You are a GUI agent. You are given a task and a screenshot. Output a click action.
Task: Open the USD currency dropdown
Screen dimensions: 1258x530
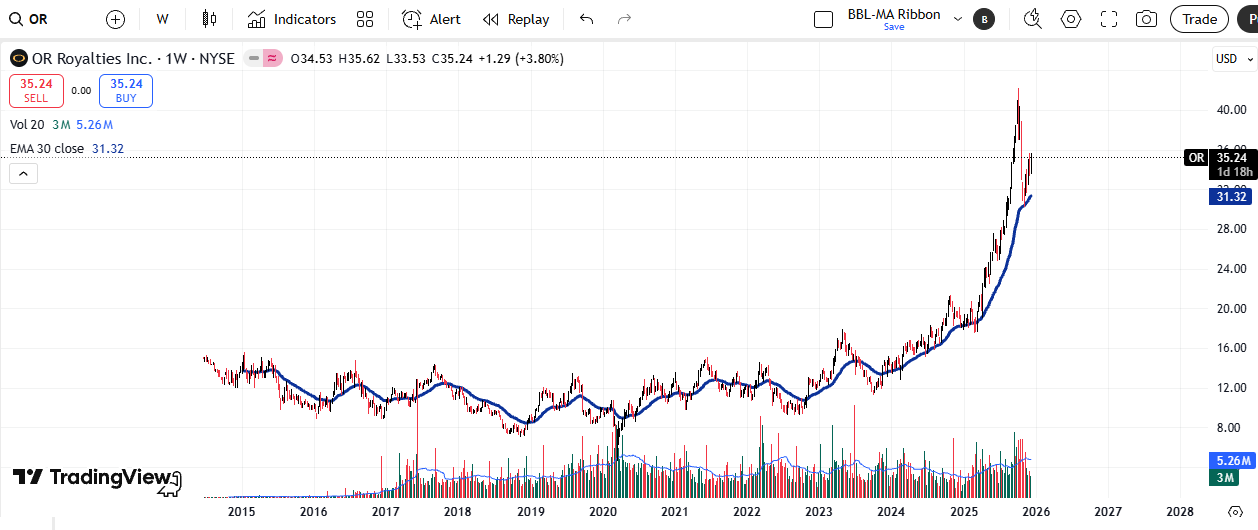pos(1233,59)
